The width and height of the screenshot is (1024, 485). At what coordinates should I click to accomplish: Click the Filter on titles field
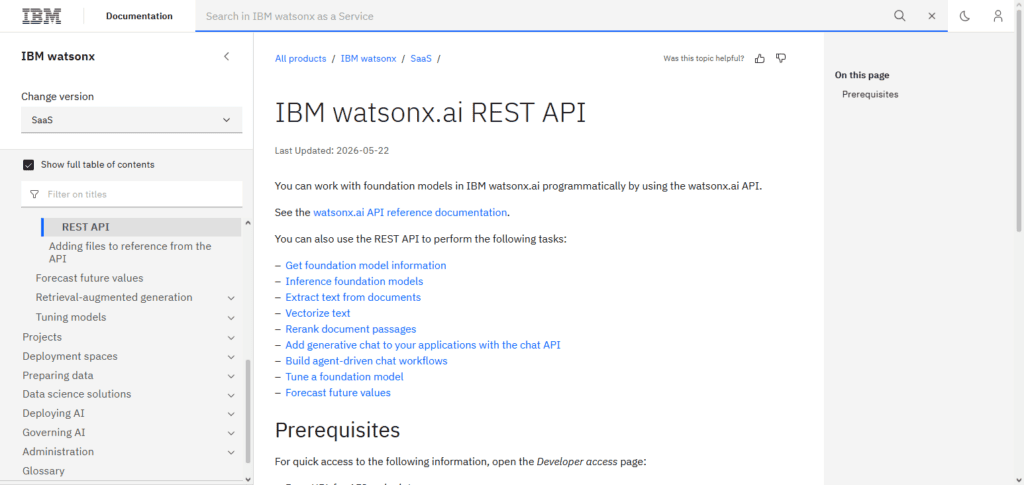131,195
